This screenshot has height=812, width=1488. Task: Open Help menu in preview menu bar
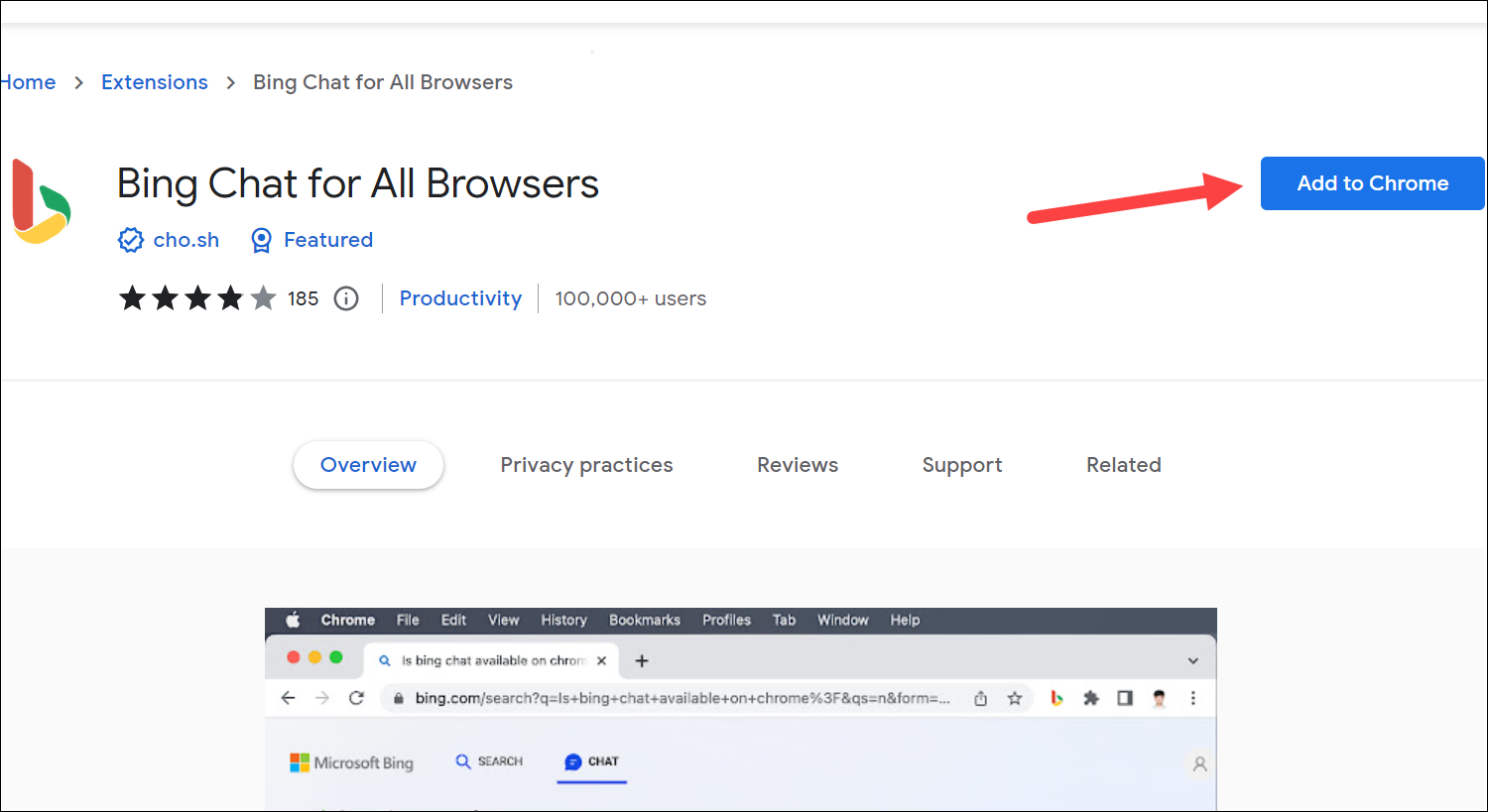(x=905, y=620)
